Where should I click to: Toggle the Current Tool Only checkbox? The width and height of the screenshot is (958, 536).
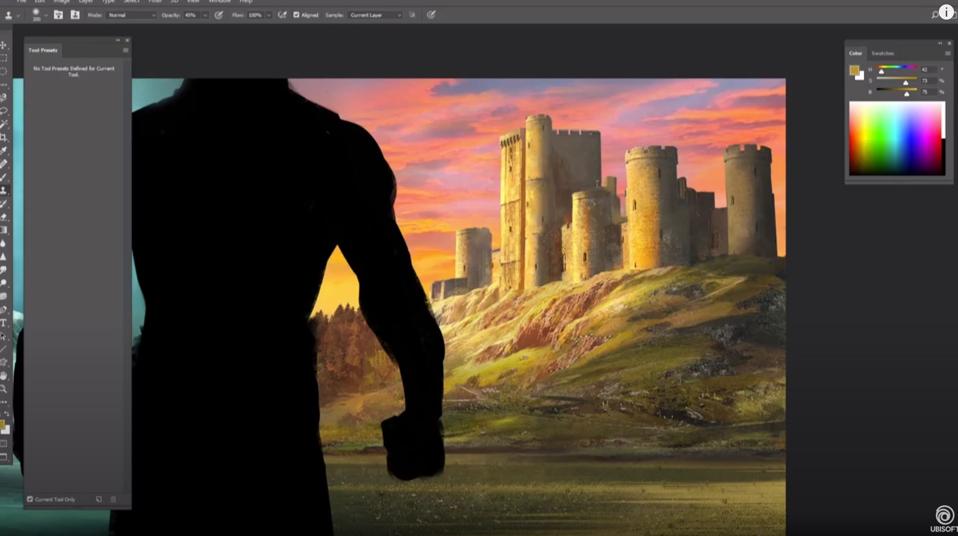[x=30, y=499]
